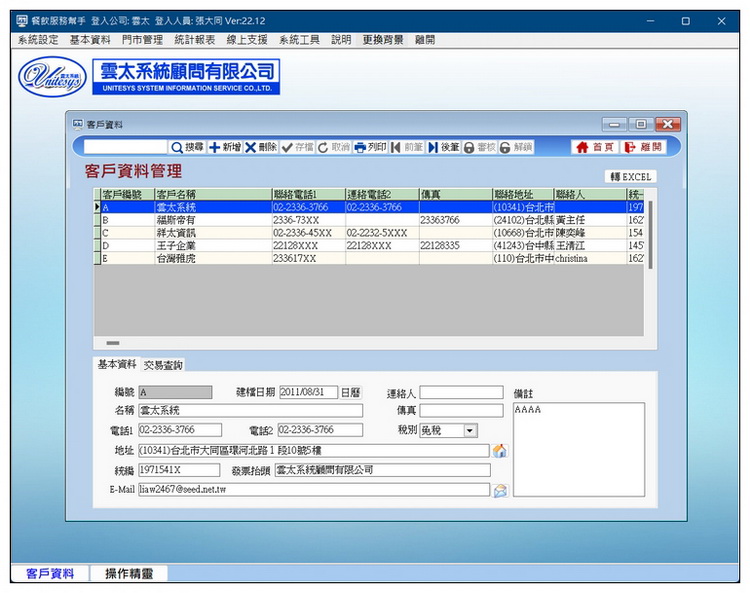
Task: Click the 地址 address input field
Action: click(314, 450)
